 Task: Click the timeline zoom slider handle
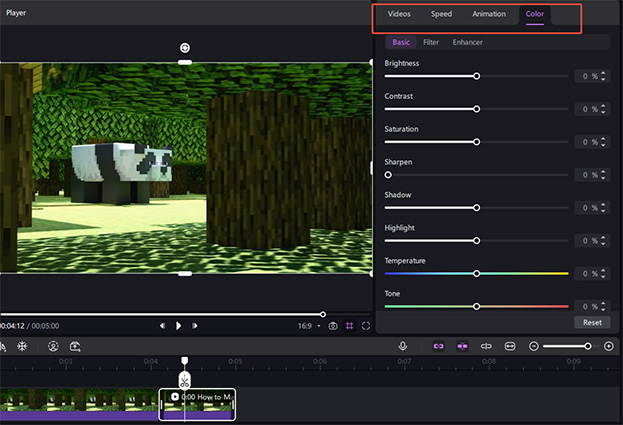click(588, 346)
